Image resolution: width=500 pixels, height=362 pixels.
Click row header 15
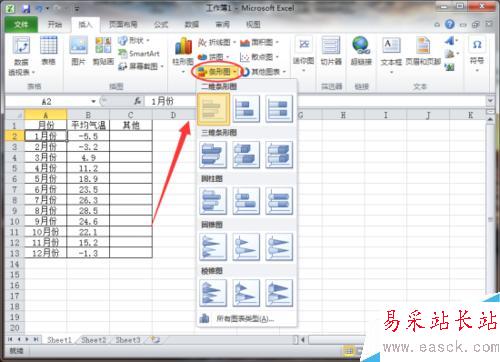(14, 274)
